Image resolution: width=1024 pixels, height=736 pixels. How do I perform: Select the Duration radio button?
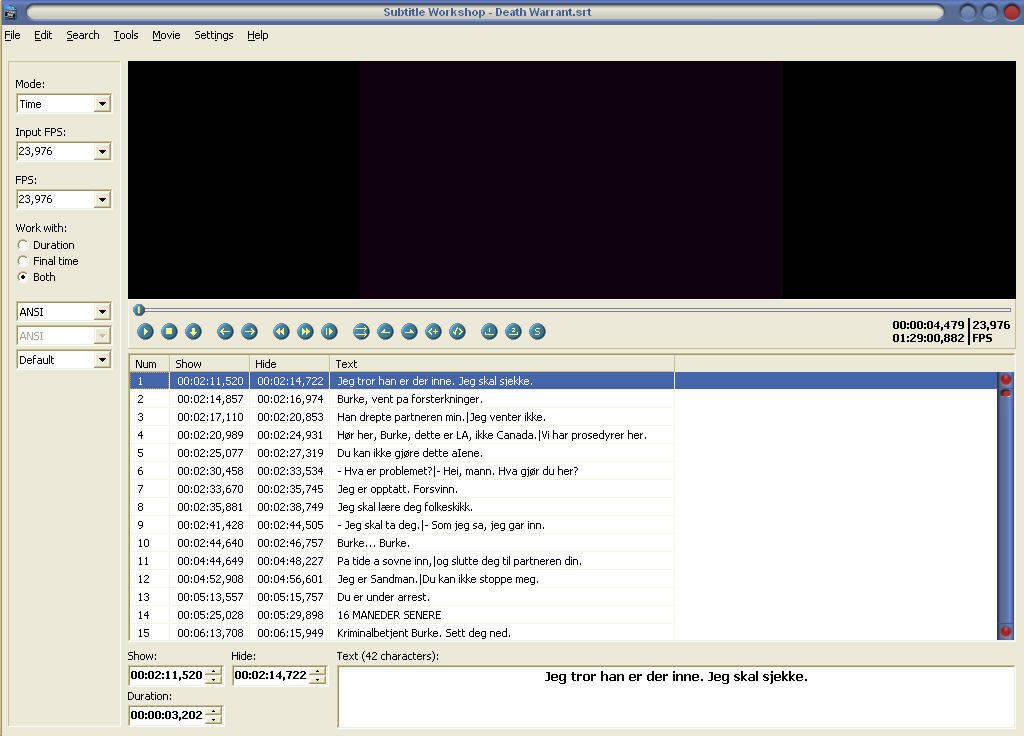click(23, 245)
